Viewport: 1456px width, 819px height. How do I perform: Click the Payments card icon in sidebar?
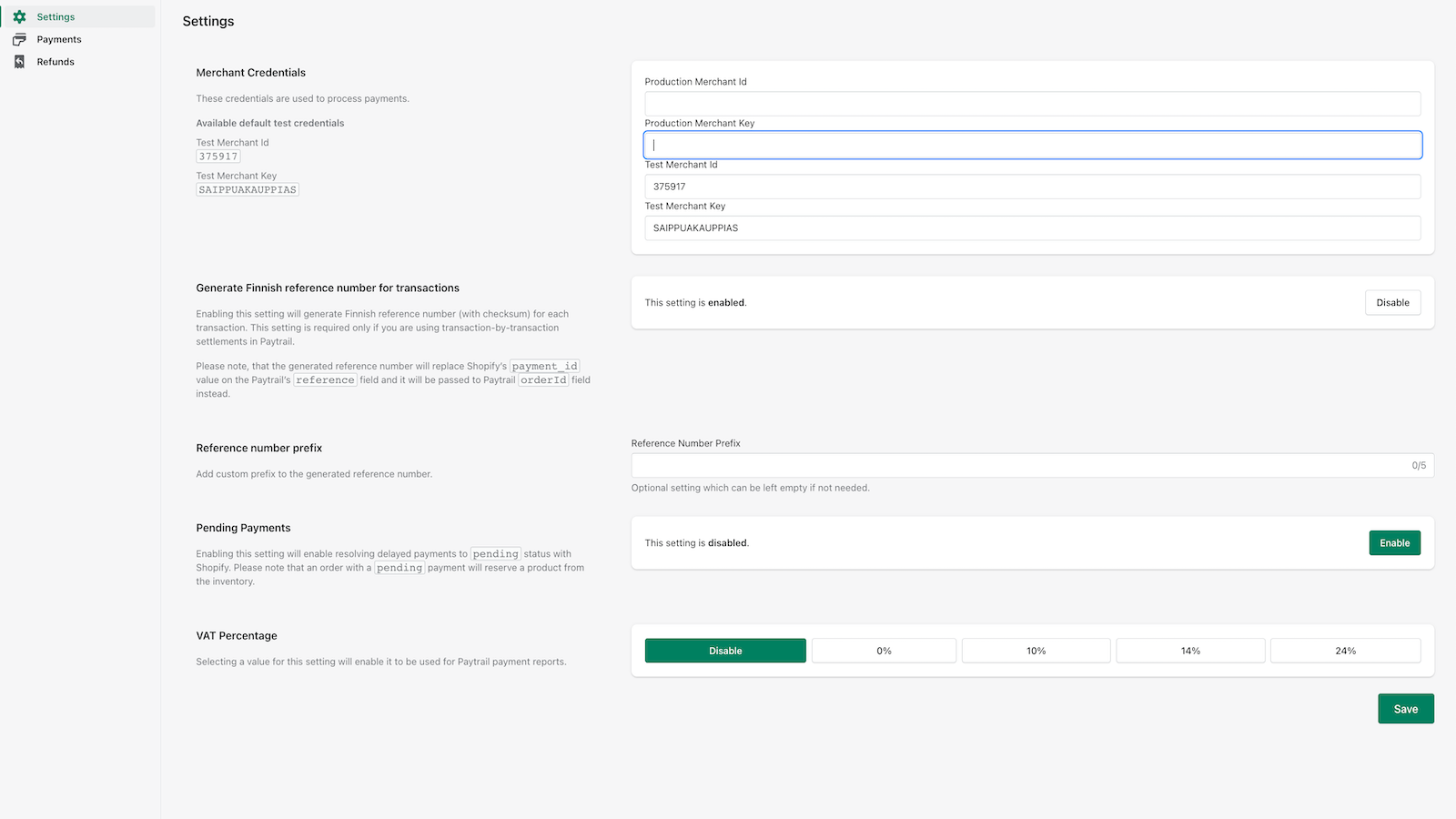[19, 39]
